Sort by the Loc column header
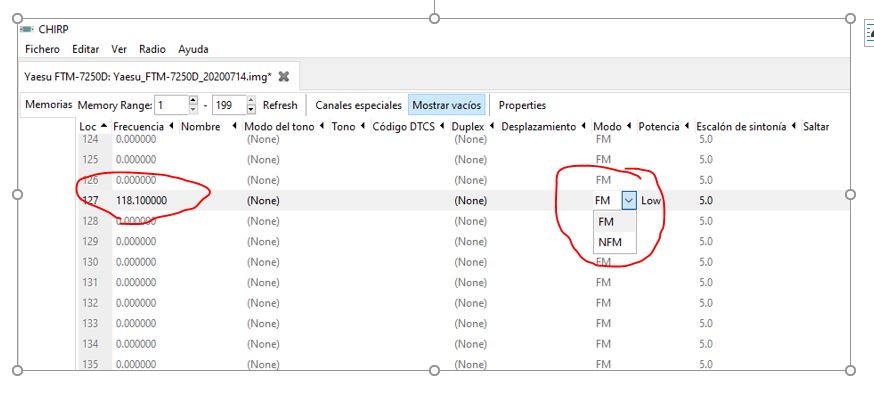 pyautogui.click(x=94, y=127)
